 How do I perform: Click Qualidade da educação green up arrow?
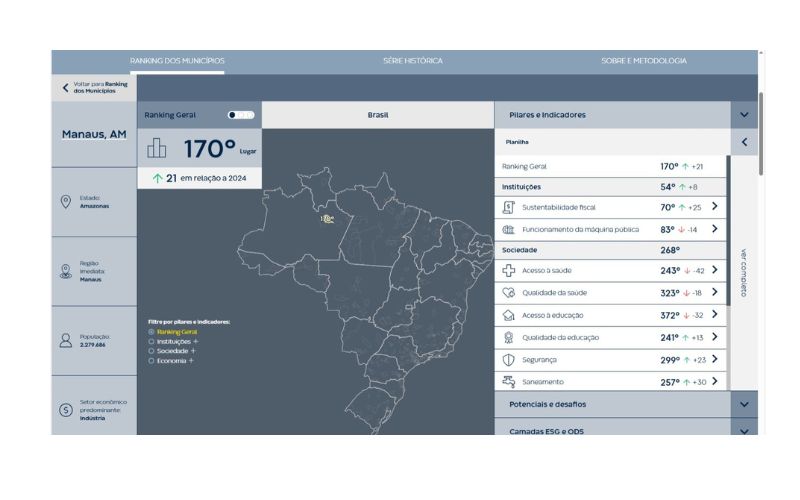(x=686, y=338)
